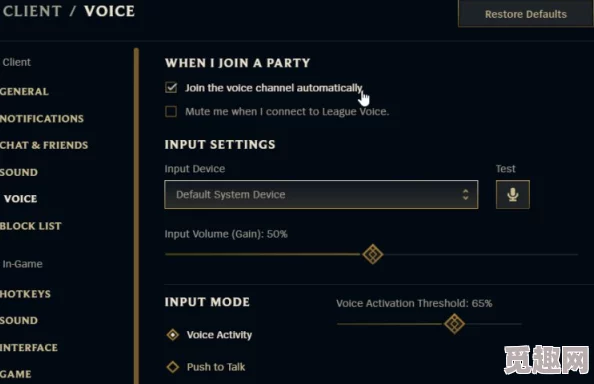Image resolution: width=594 pixels, height=384 pixels.
Task: Click Restore Defaults button
Action: pos(526,14)
